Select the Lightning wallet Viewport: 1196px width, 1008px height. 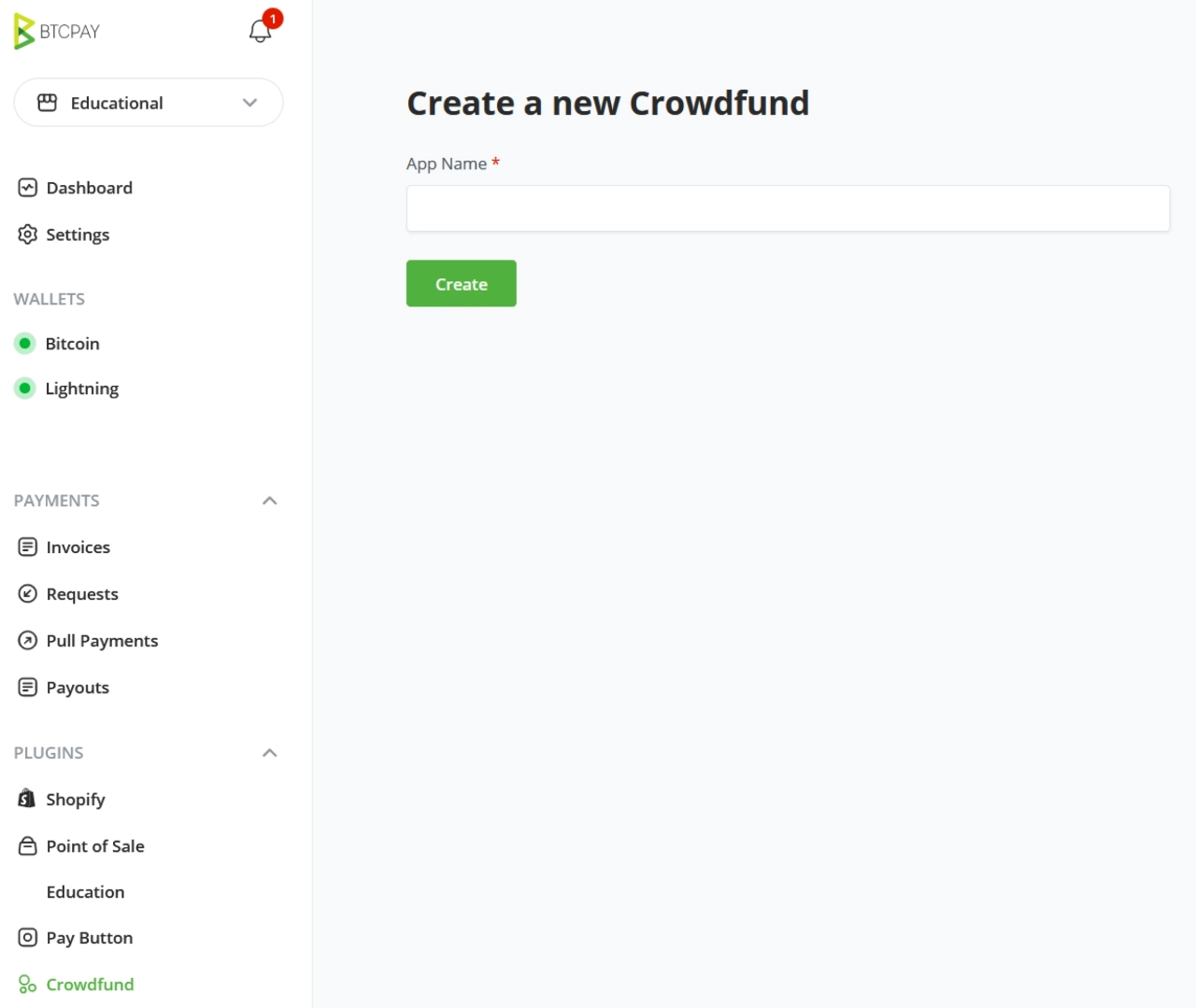[x=81, y=389]
